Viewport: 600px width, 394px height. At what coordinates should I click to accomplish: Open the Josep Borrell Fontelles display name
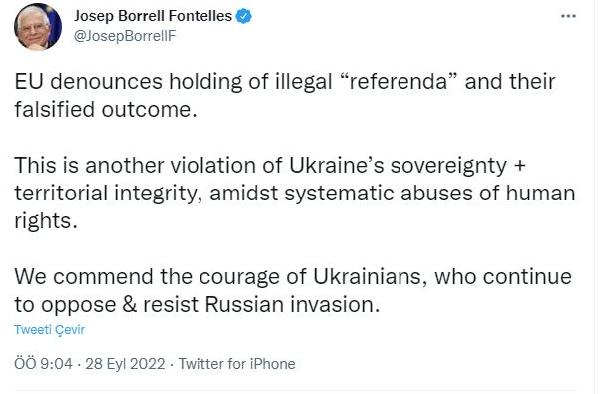(x=153, y=16)
